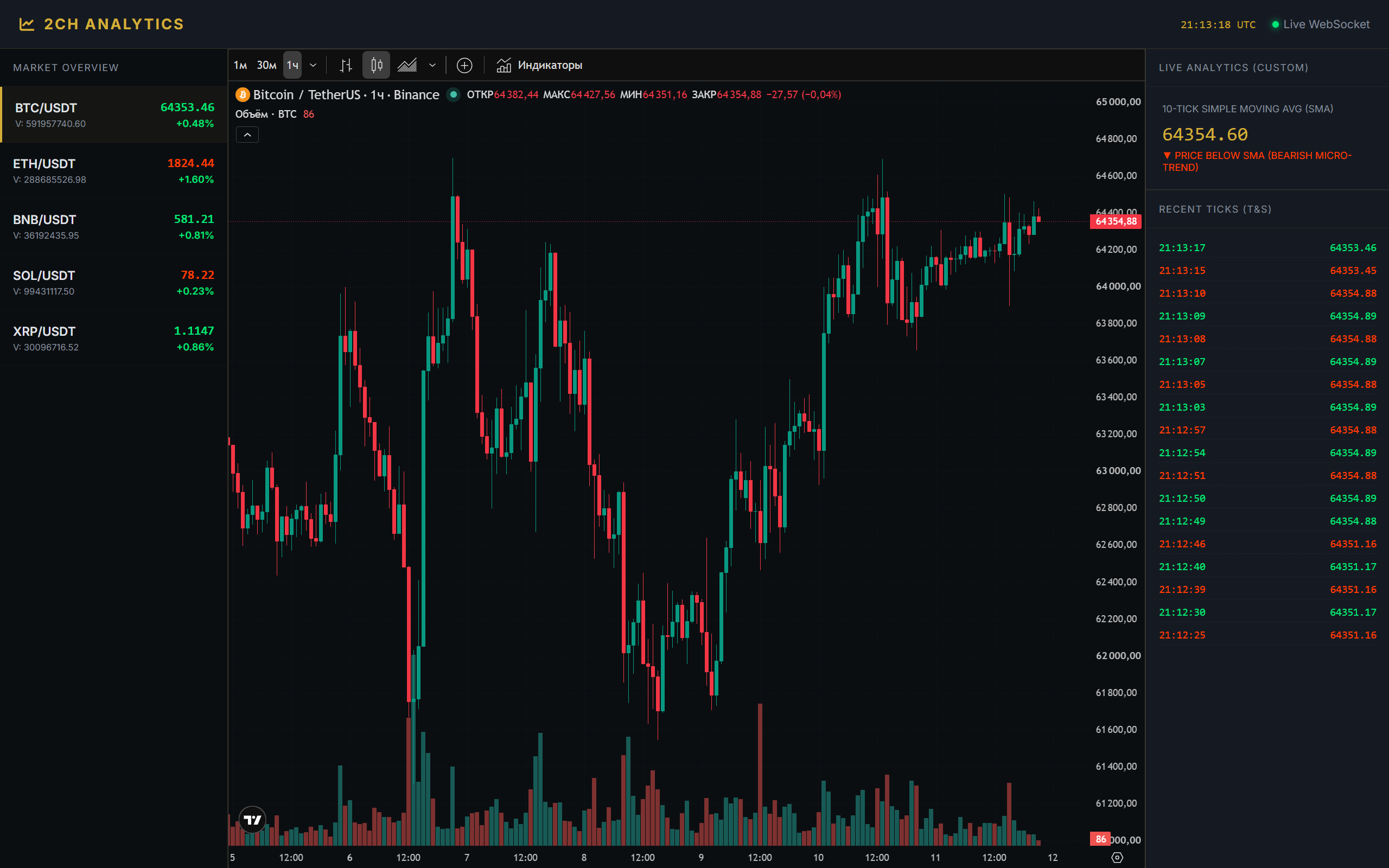Screen dimensions: 1389x868
Task: Select the SOL/USDT market row
Action: coord(113,283)
